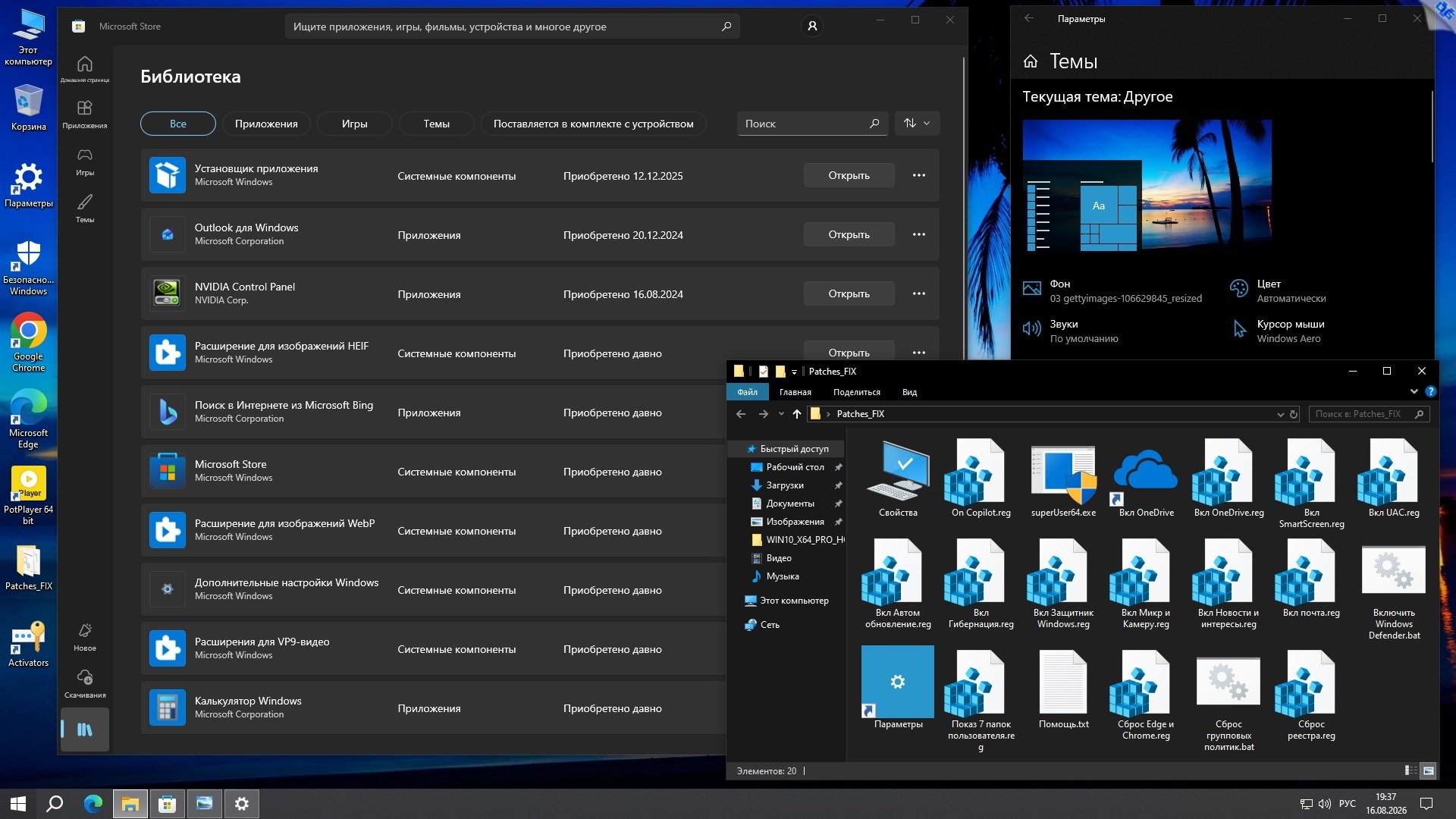Switch Explorer to details view
The image size is (1456, 819).
coord(1410,770)
